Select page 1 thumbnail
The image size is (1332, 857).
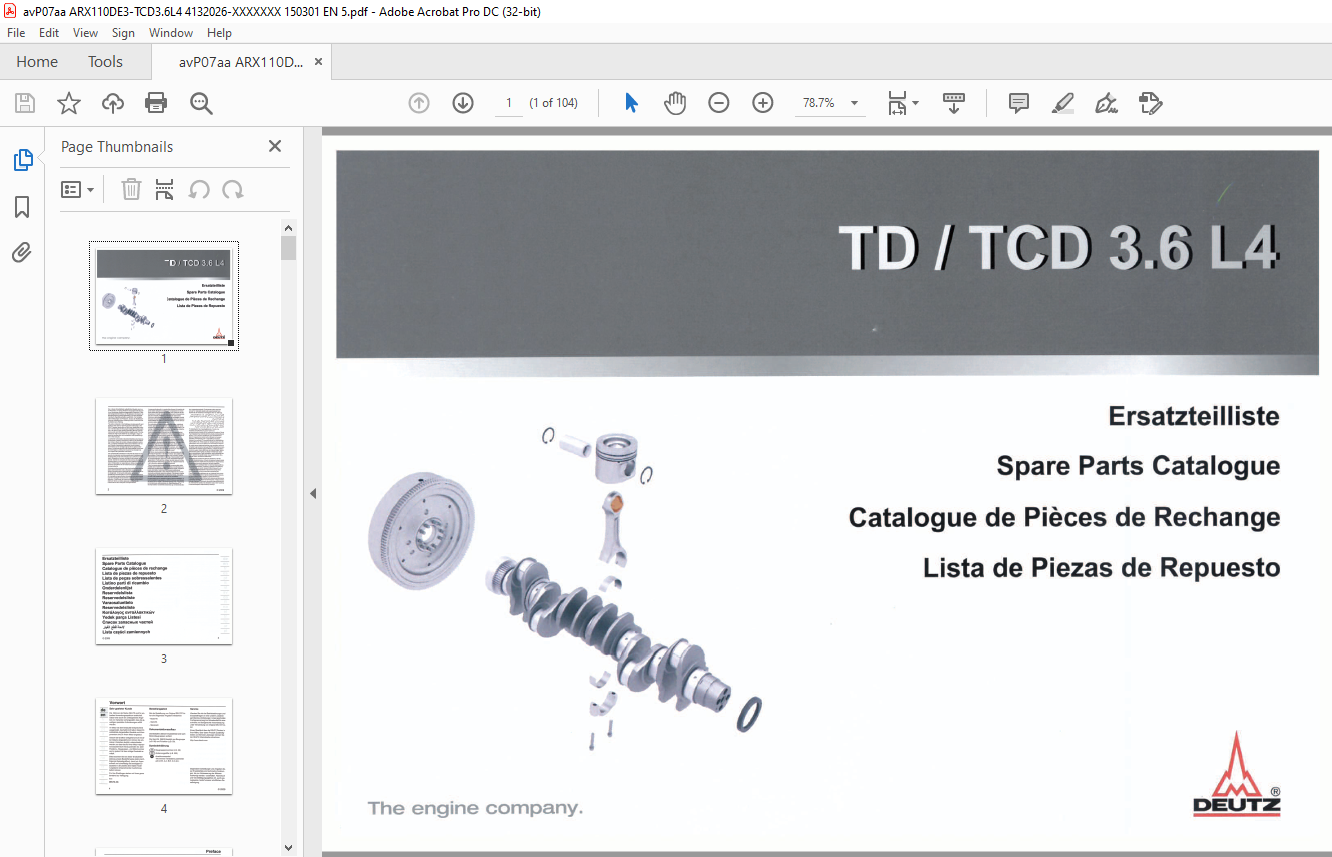(164, 296)
